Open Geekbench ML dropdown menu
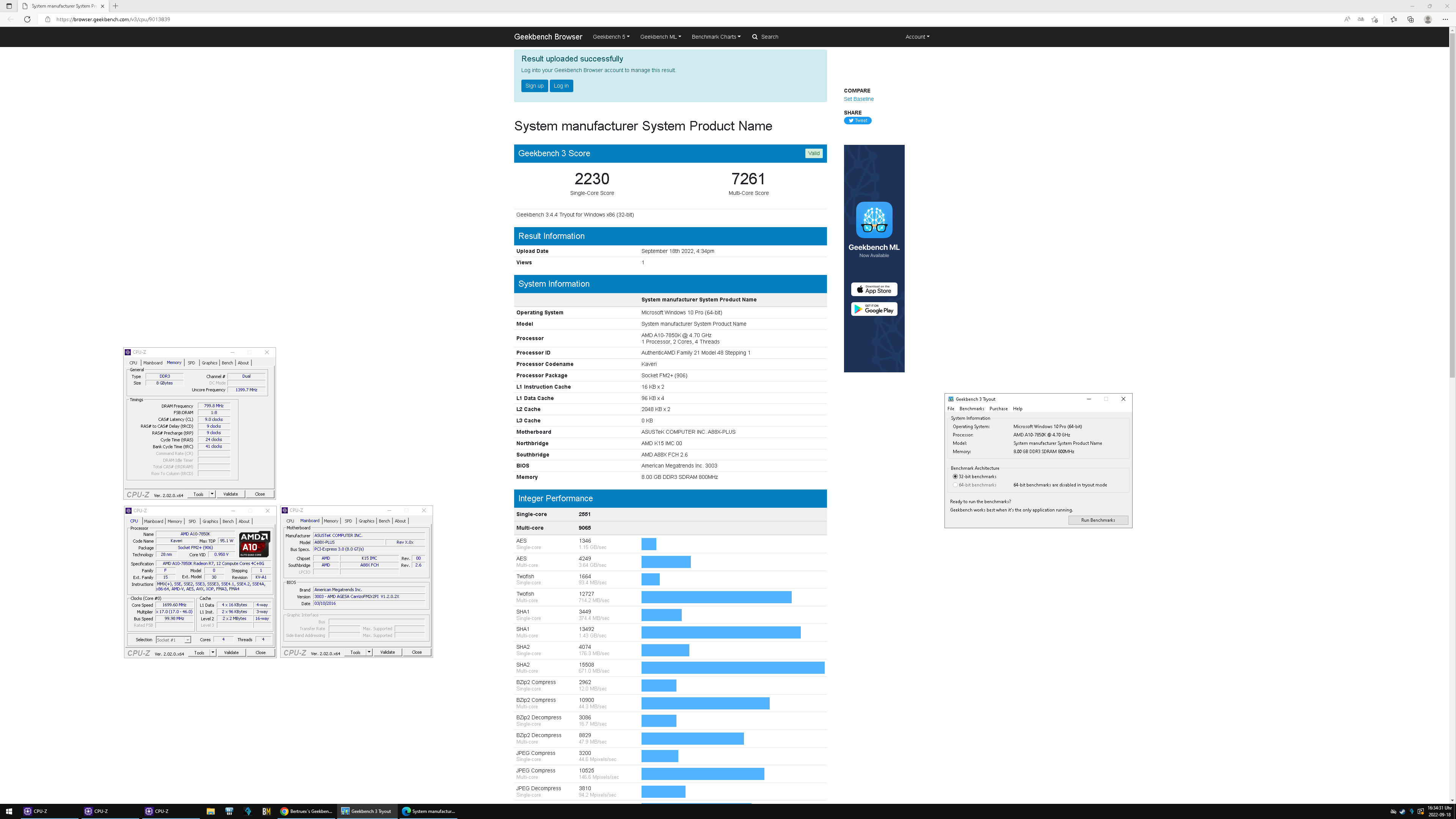Viewport: 1456px width, 819px height. (x=660, y=37)
